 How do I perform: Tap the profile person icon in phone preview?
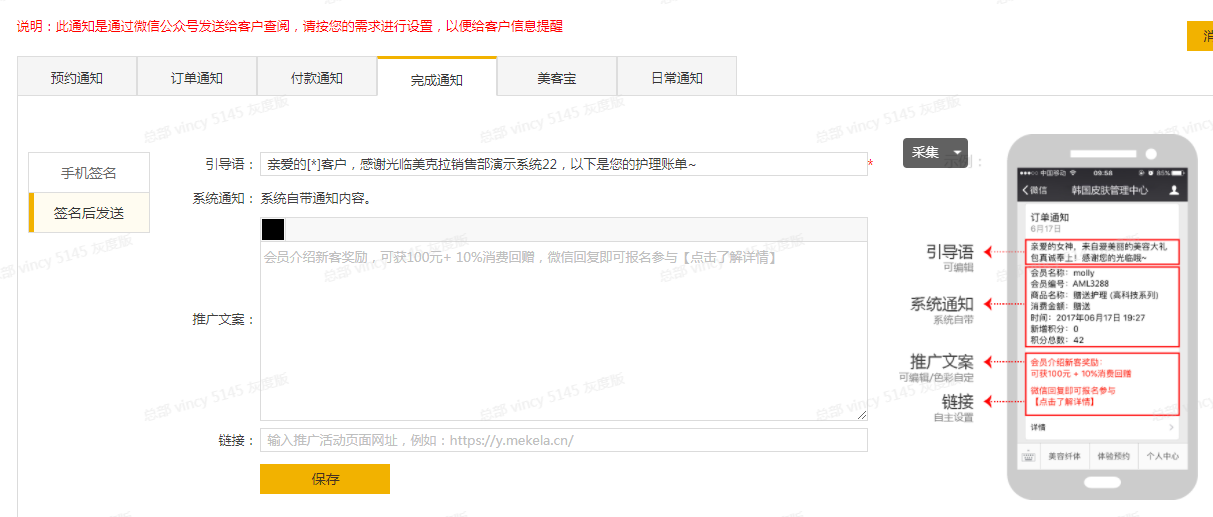click(x=1174, y=190)
